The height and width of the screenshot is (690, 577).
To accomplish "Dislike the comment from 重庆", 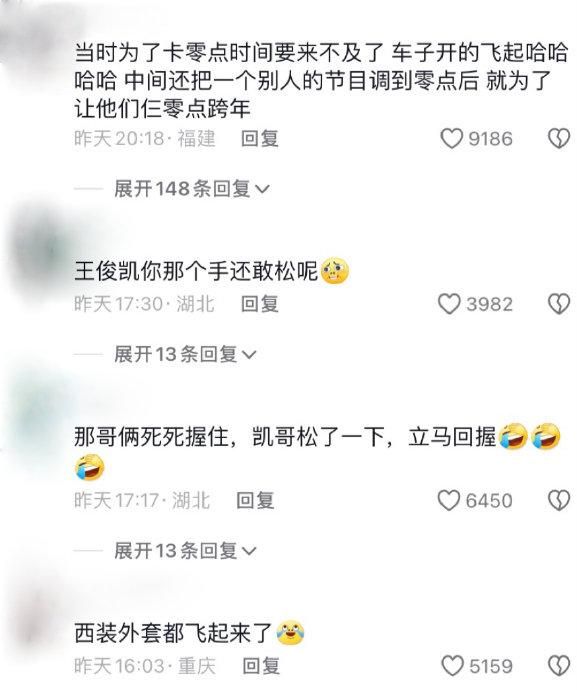I will [x=559, y=666].
